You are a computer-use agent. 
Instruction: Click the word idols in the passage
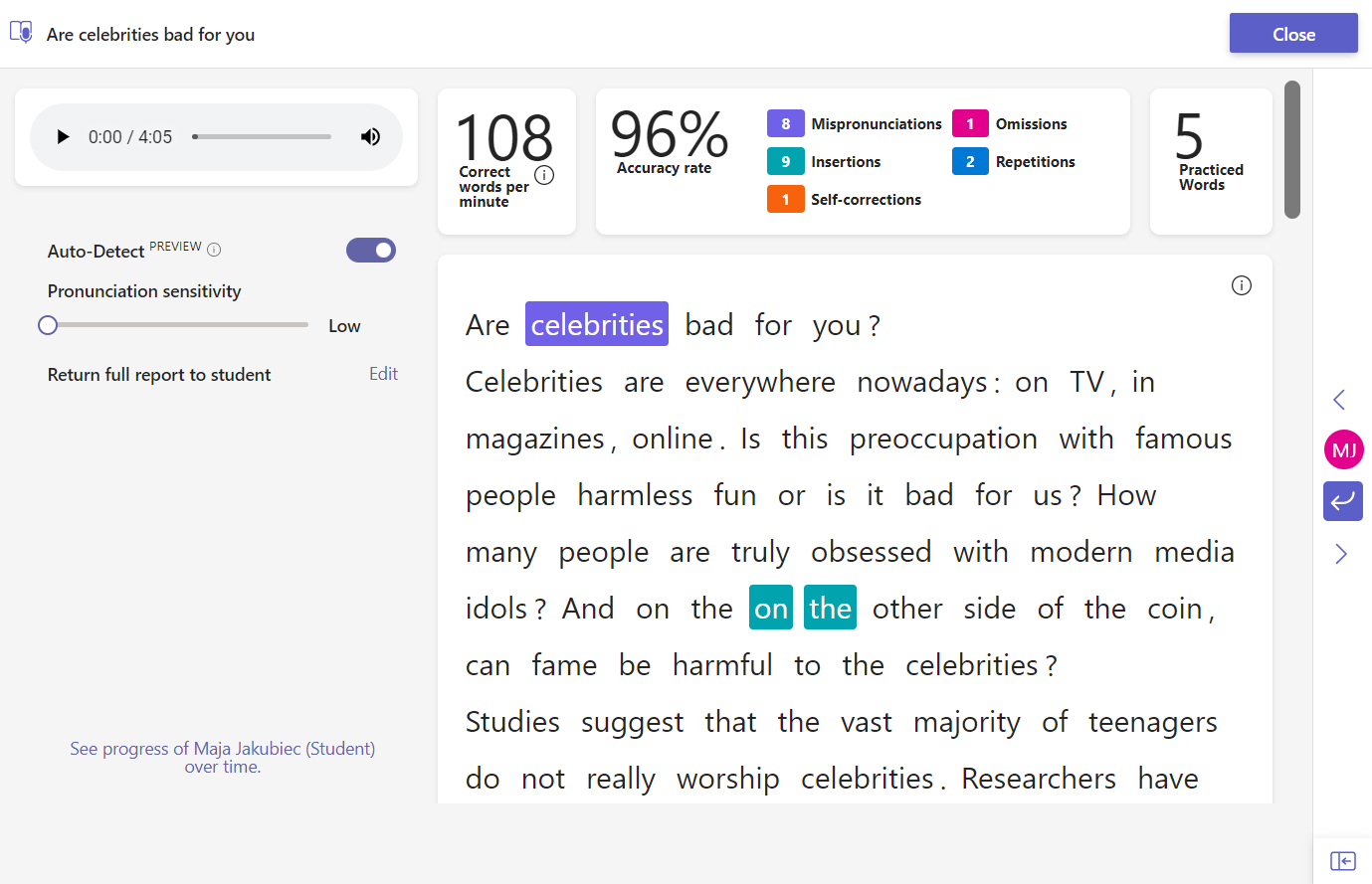click(x=497, y=608)
